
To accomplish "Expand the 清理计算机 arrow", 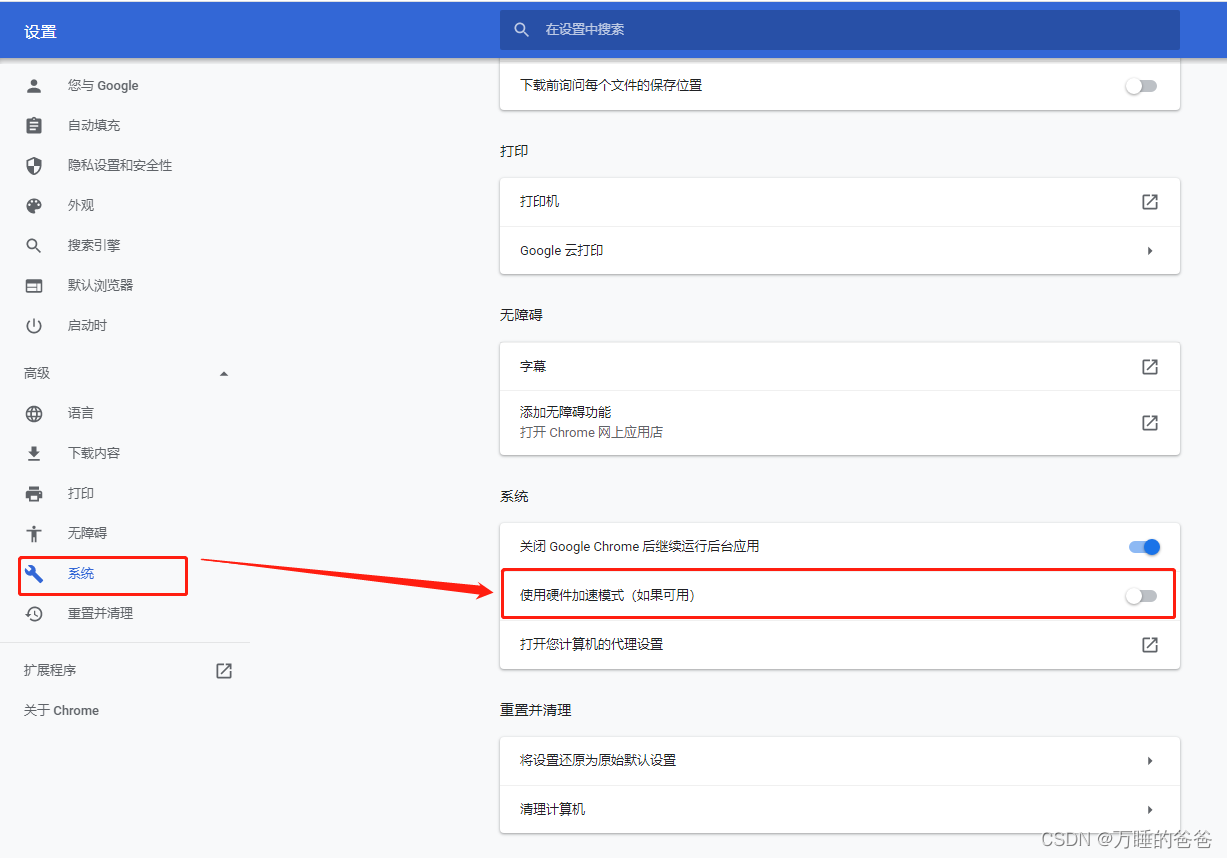I will pyautogui.click(x=1150, y=810).
